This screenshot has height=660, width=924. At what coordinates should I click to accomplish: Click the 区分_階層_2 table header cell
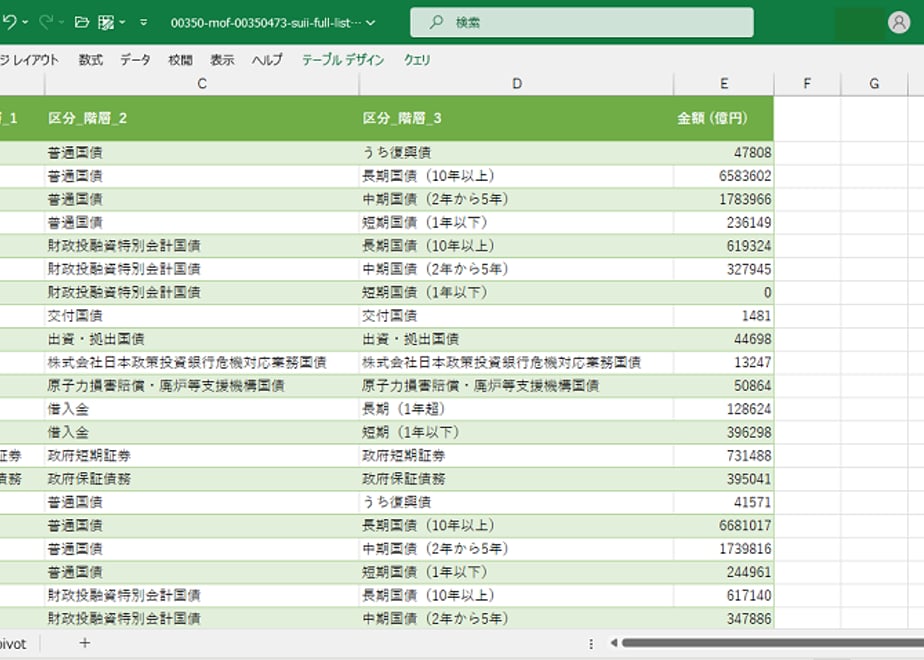click(x=202, y=118)
